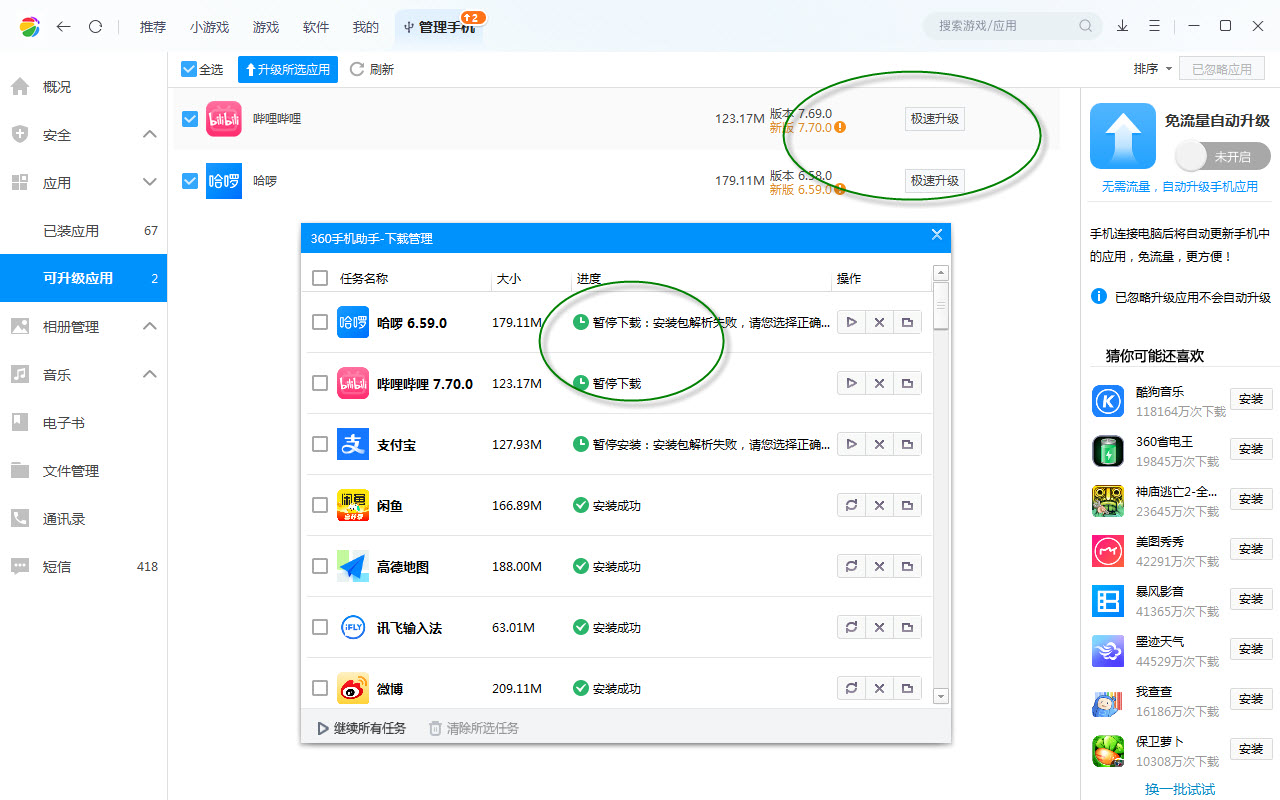1280x800 pixels.
Task: Open folder for 哔哩哔哩 7.70.0
Action: 907,383
